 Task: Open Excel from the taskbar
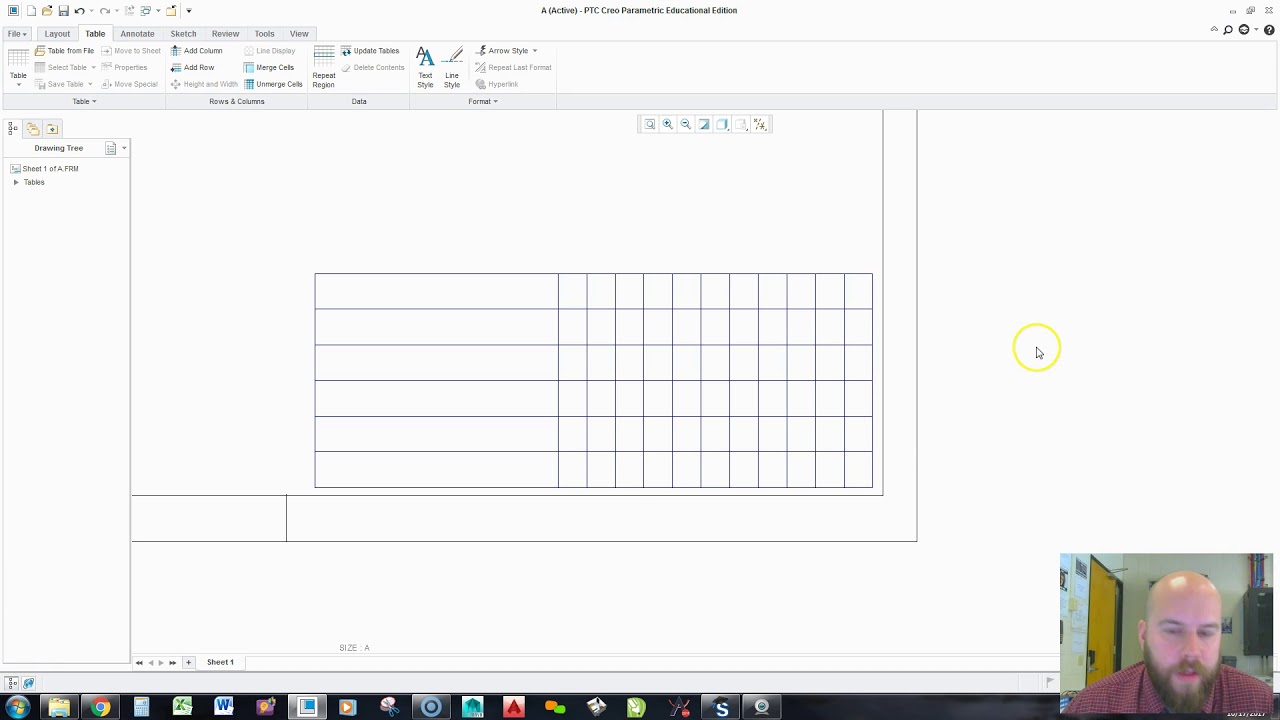point(182,708)
